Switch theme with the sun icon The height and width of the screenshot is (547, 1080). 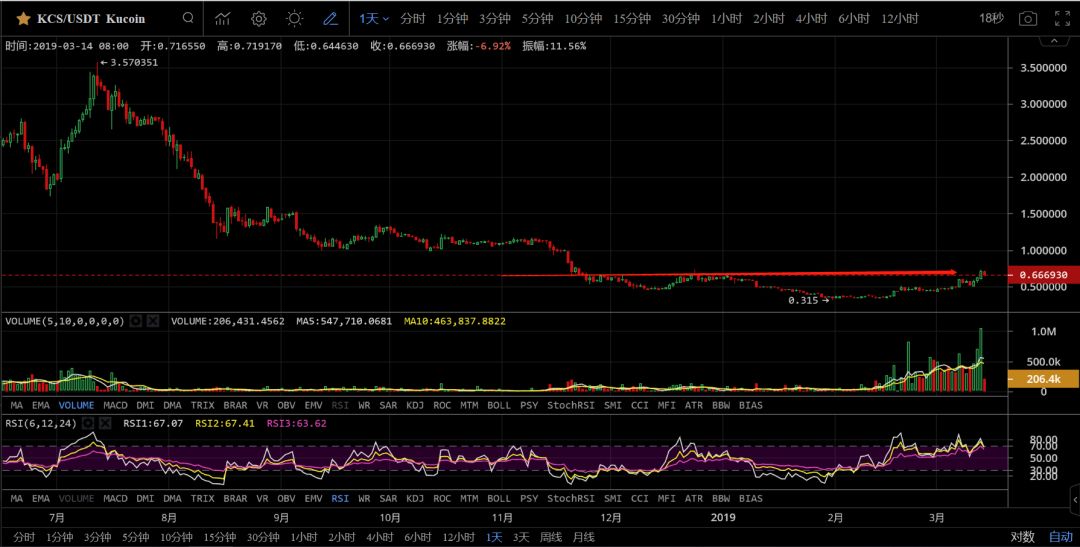click(x=294, y=19)
